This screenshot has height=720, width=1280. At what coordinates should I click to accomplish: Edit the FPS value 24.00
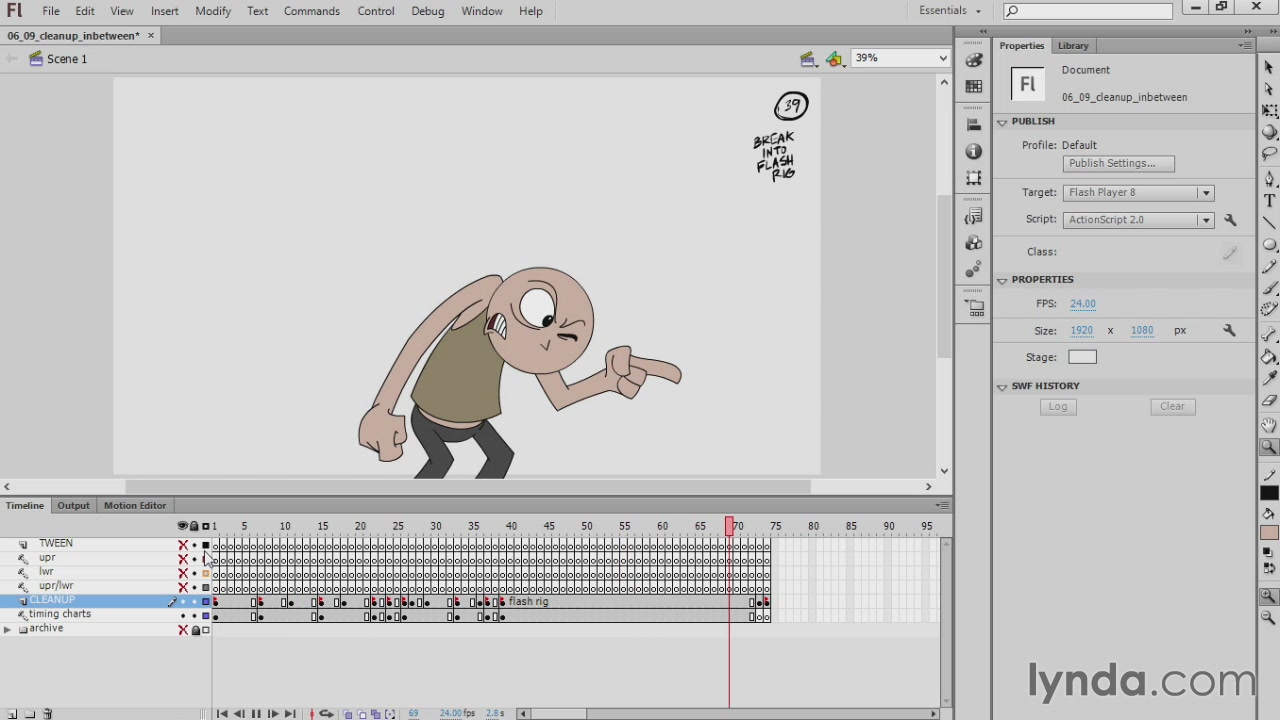point(1082,304)
